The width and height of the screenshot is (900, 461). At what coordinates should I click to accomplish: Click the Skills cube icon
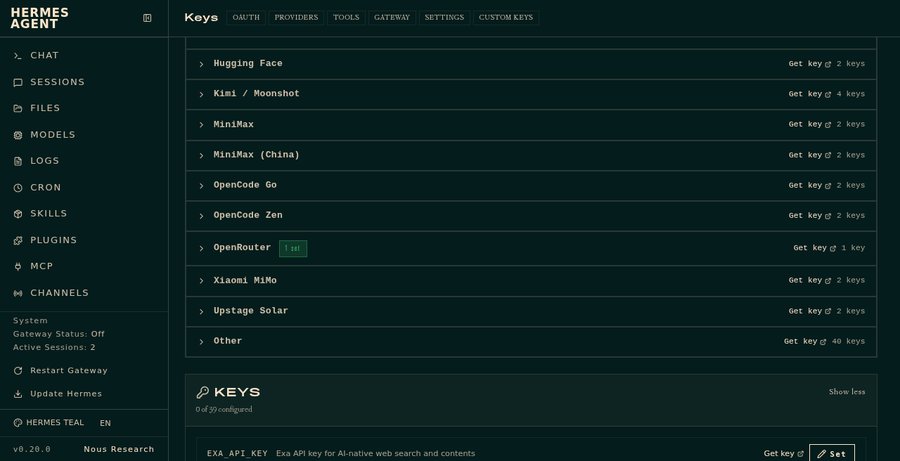coord(18,214)
